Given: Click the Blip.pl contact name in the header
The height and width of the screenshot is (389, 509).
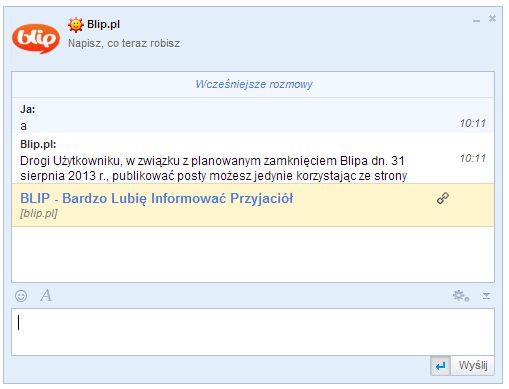Looking at the screenshot, I should pyautogui.click(x=103, y=24).
